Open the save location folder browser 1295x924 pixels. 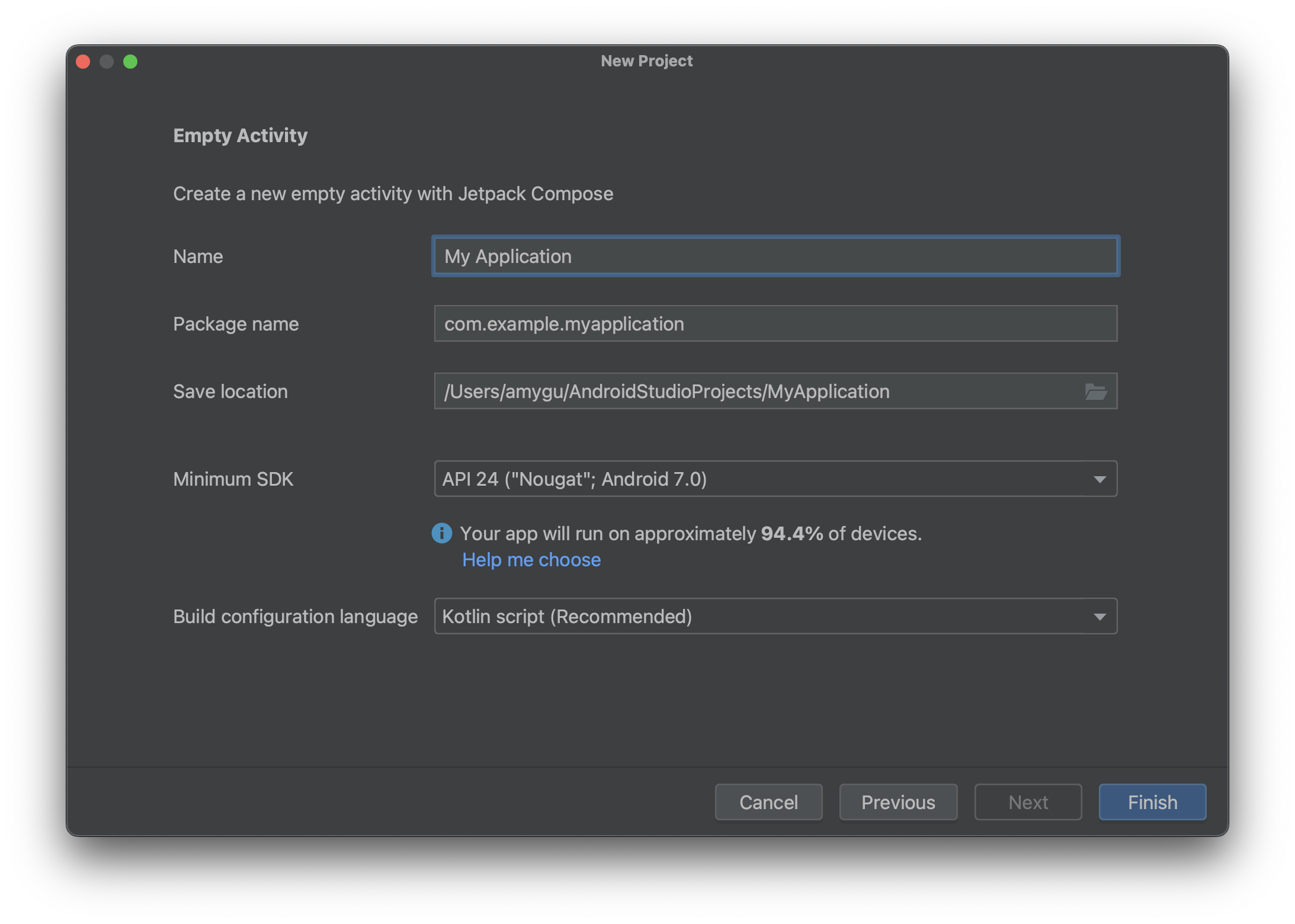tap(1096, 391)
